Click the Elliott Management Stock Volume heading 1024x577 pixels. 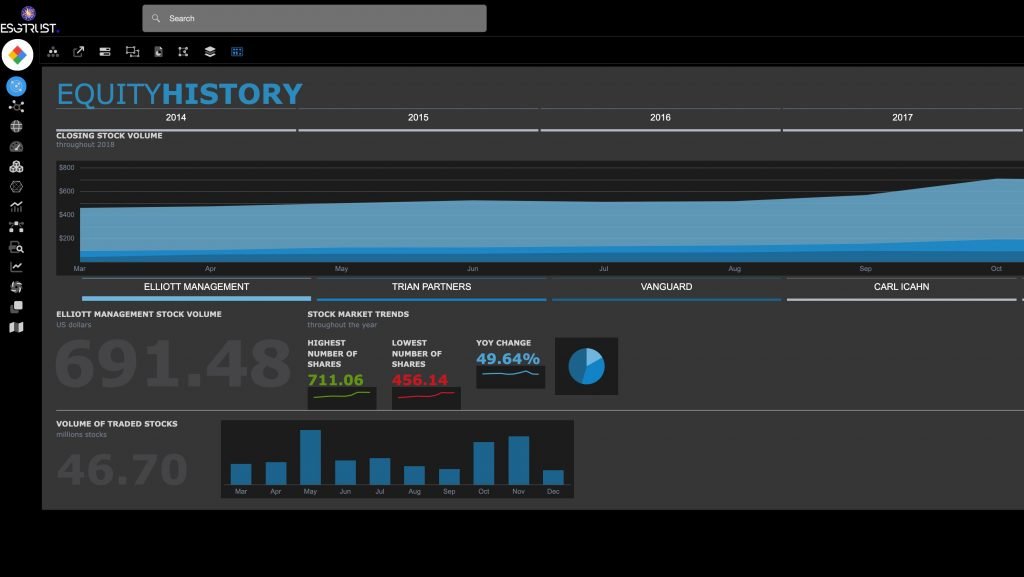click(x=139, y=314)
